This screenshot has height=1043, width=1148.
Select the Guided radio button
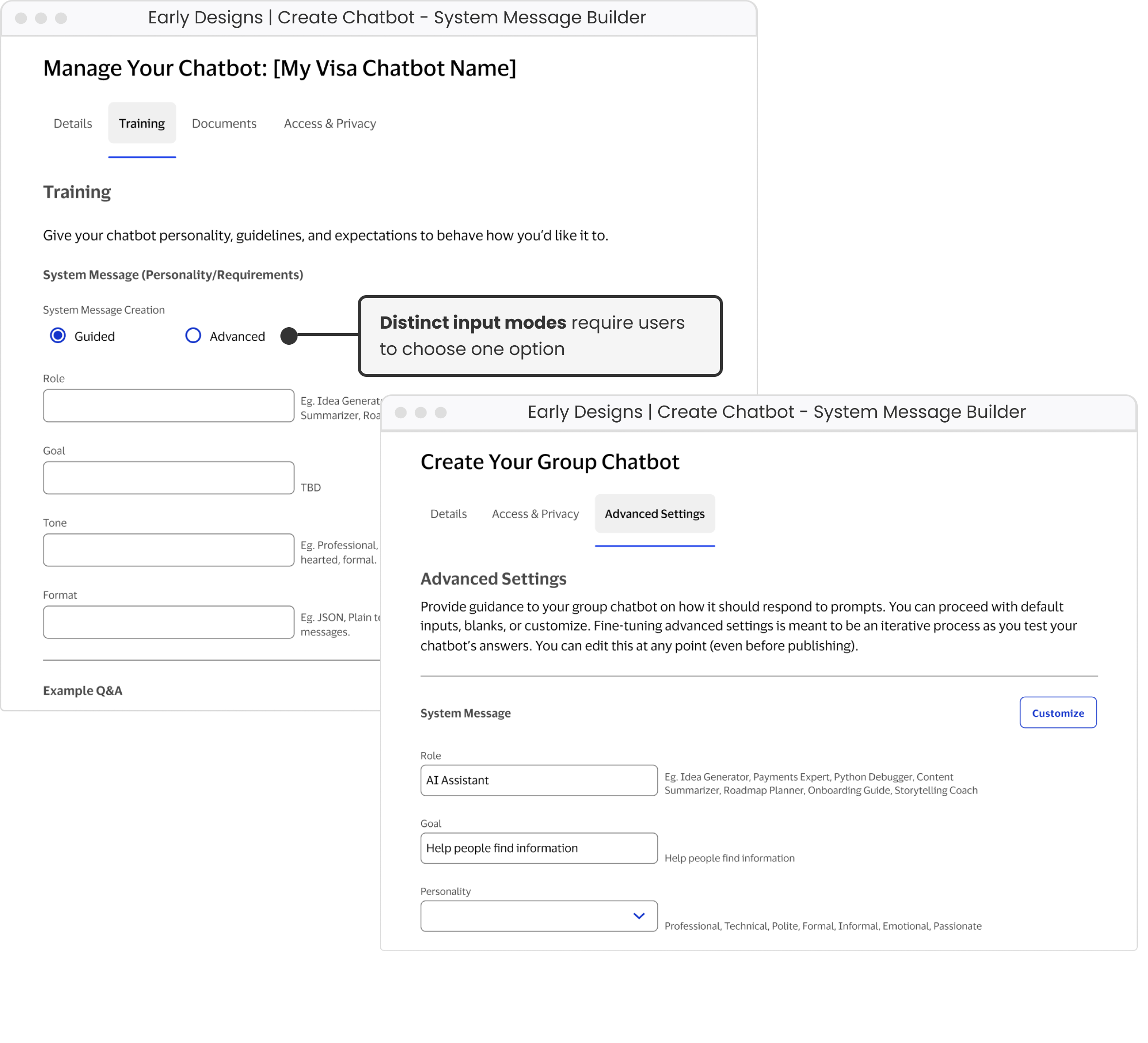point(57,336)
